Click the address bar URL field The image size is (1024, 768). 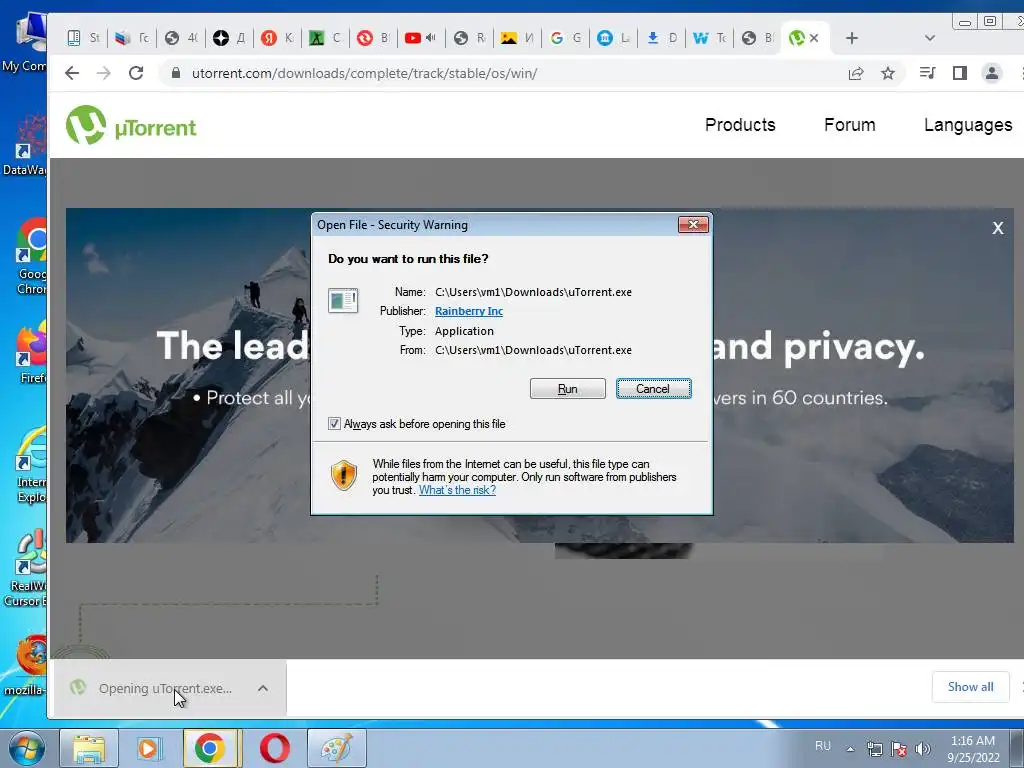coord(364,73)
